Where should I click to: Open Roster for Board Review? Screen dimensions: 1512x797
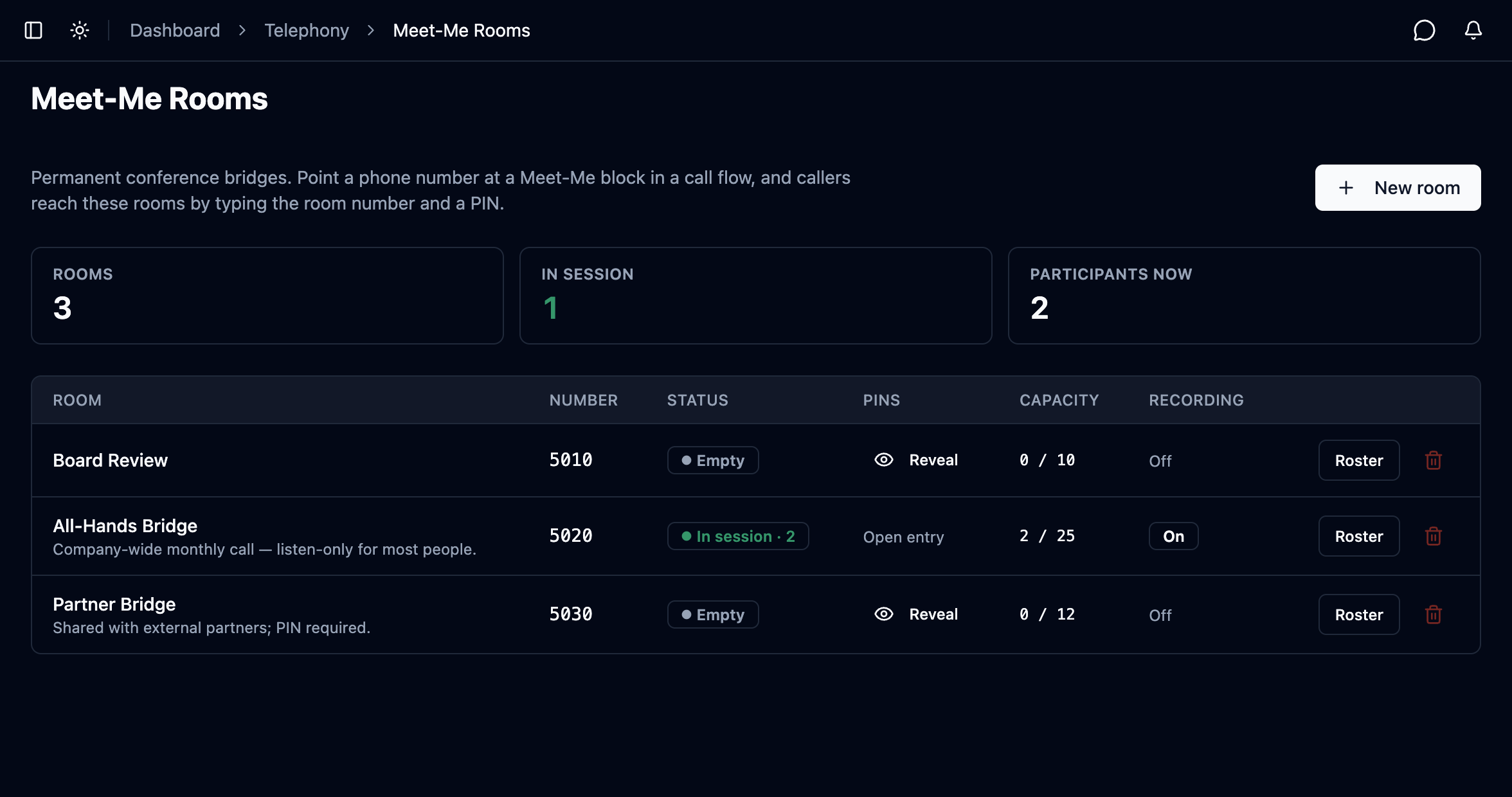[x=1359, y=460]
